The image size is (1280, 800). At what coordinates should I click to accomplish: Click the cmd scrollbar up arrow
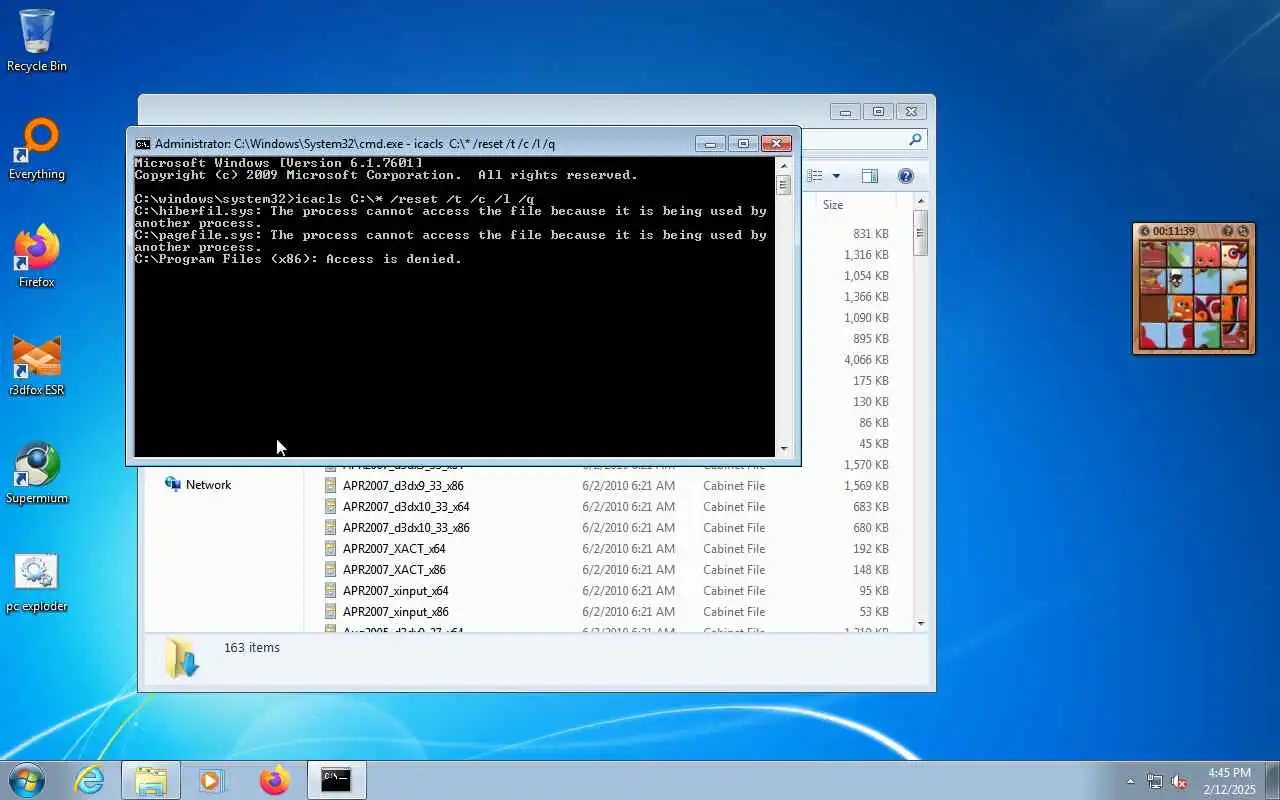[783, 165]
